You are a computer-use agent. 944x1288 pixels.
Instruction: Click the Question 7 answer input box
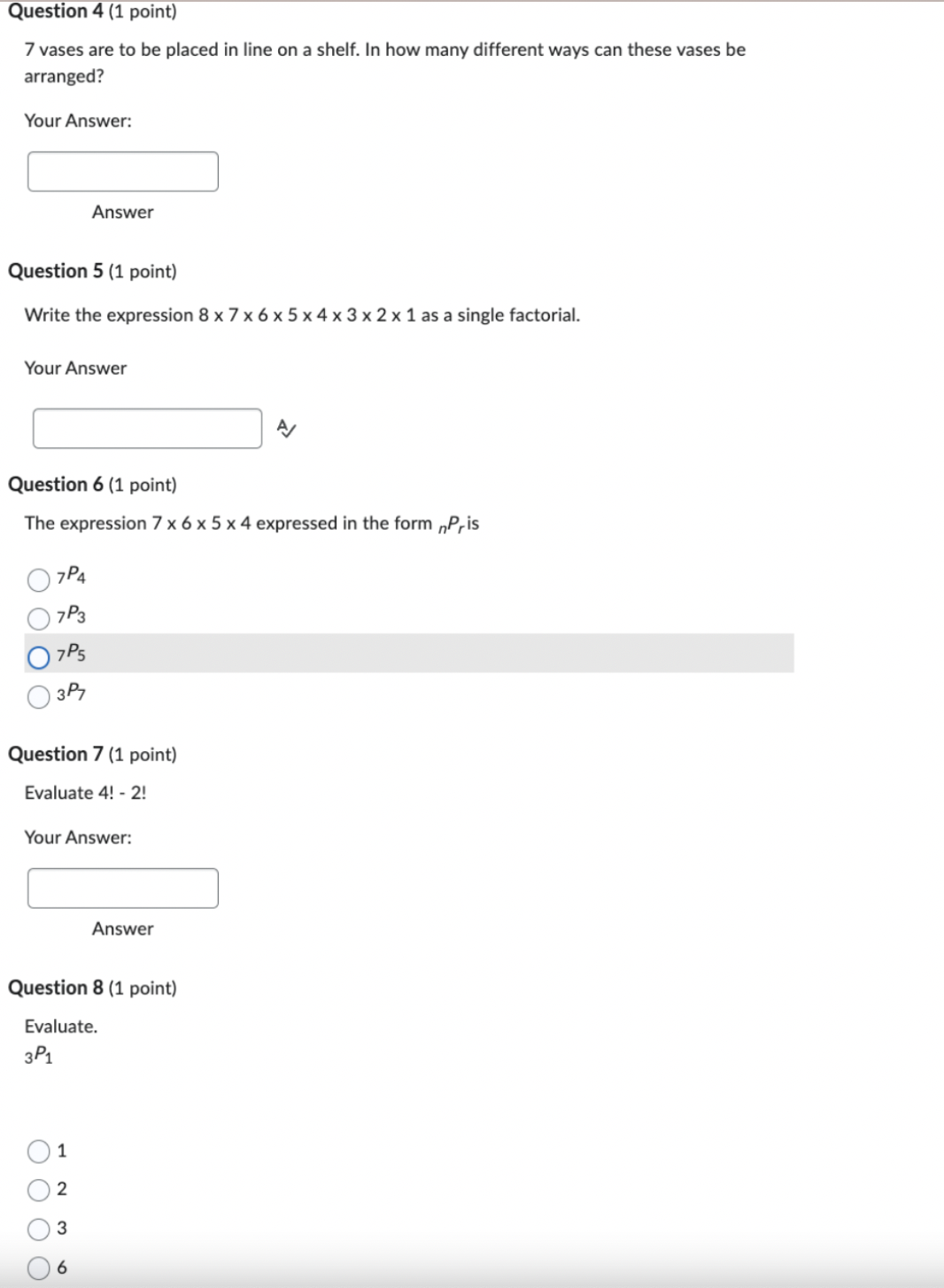click(123, 888)
